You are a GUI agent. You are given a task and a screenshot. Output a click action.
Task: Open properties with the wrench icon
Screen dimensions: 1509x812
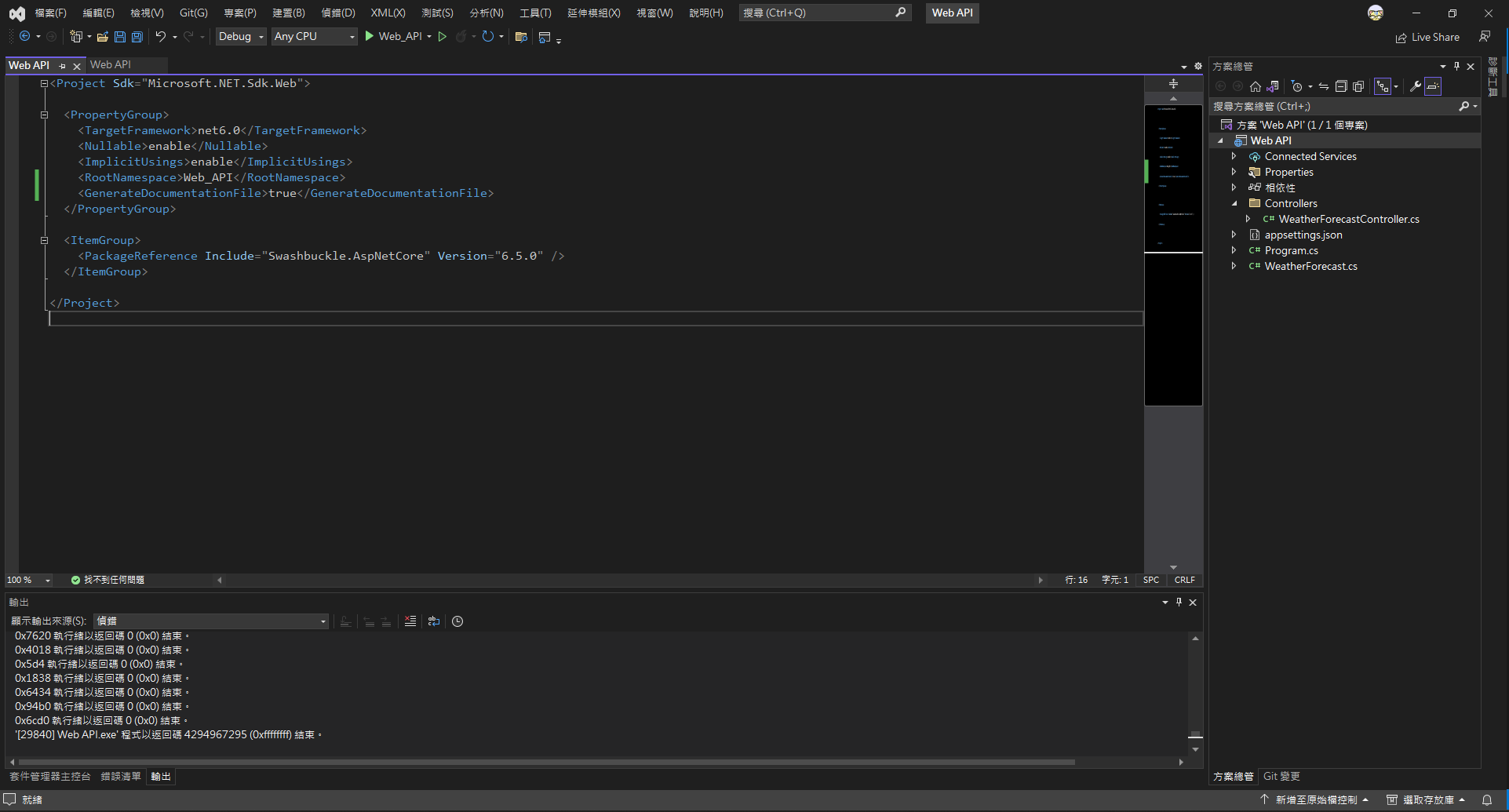1416,86
